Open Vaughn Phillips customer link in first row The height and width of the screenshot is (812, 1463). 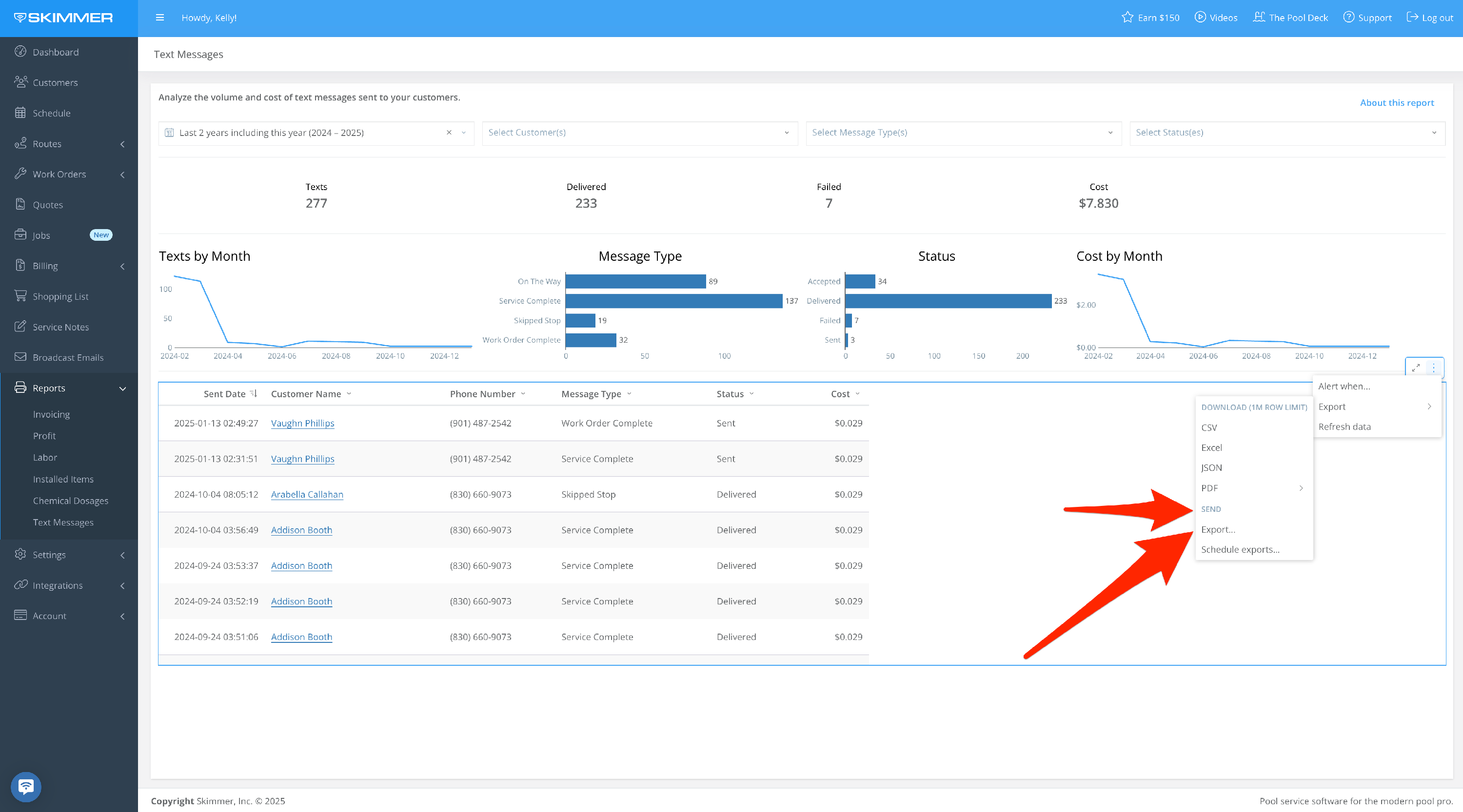click(x=302, y=424)
